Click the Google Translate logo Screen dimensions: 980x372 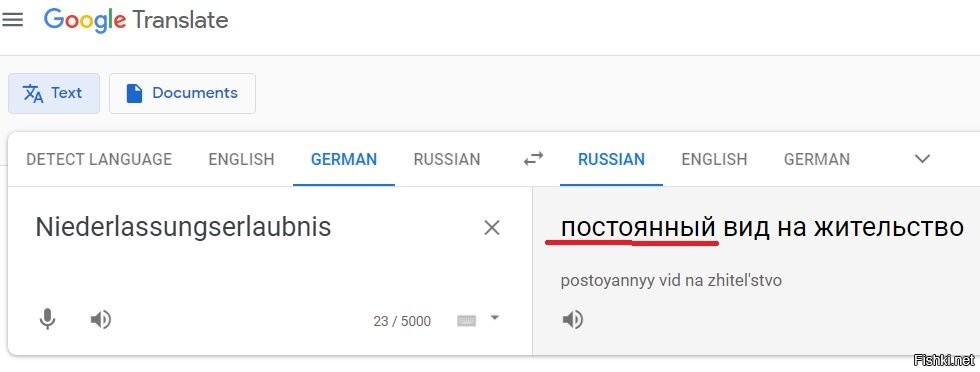click(136, 20)
